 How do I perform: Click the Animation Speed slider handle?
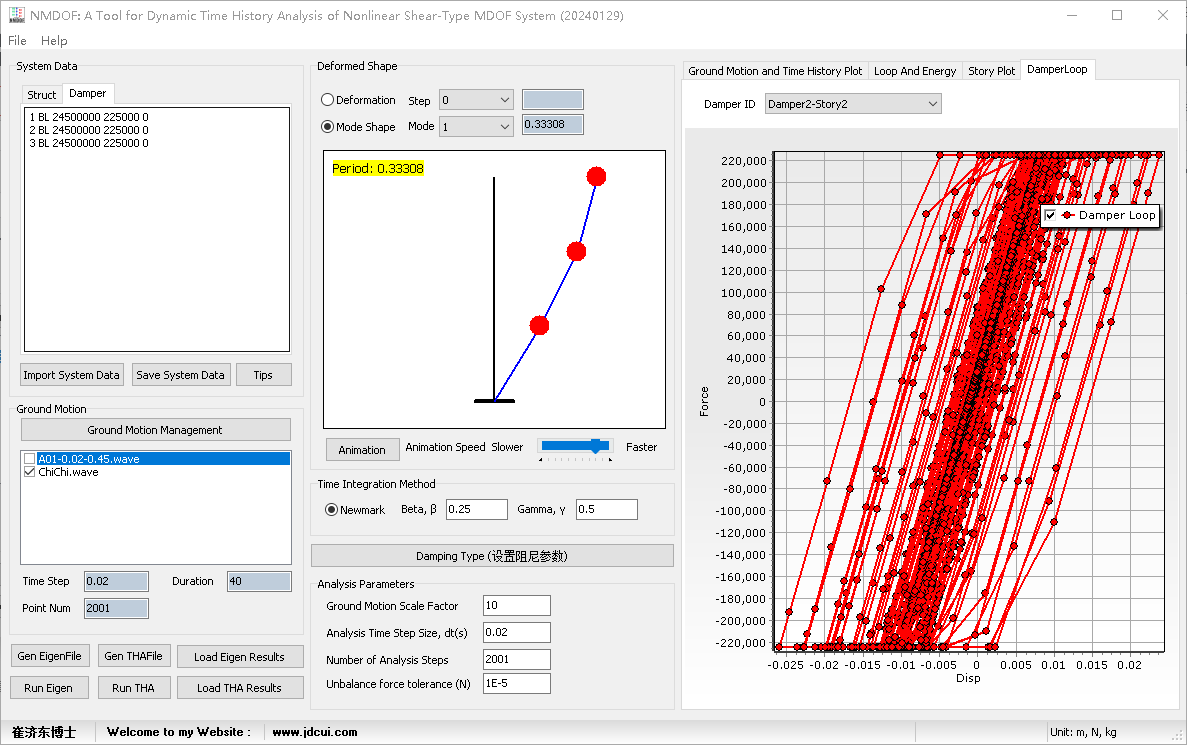coord(597,446)
